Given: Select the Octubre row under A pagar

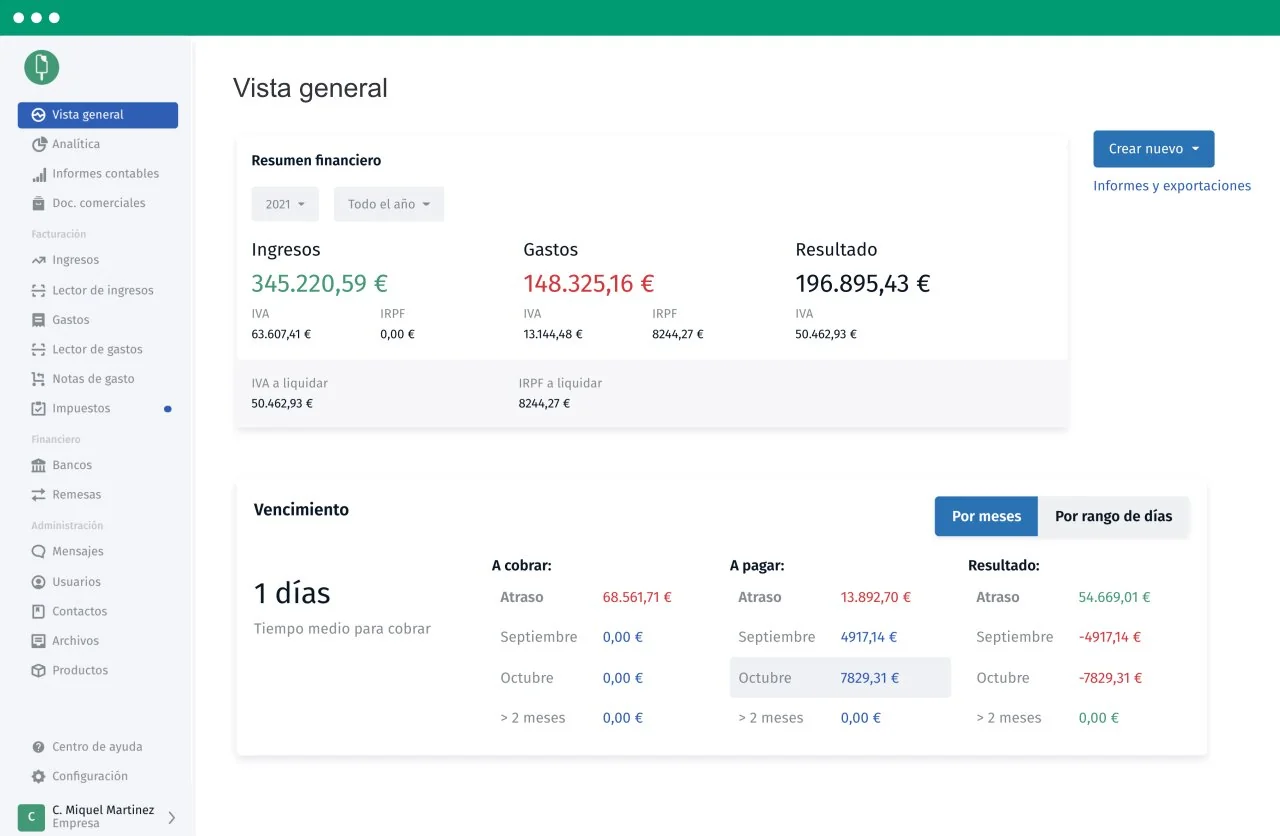Looking at the screenshot, I should click(x=839, y=678).
